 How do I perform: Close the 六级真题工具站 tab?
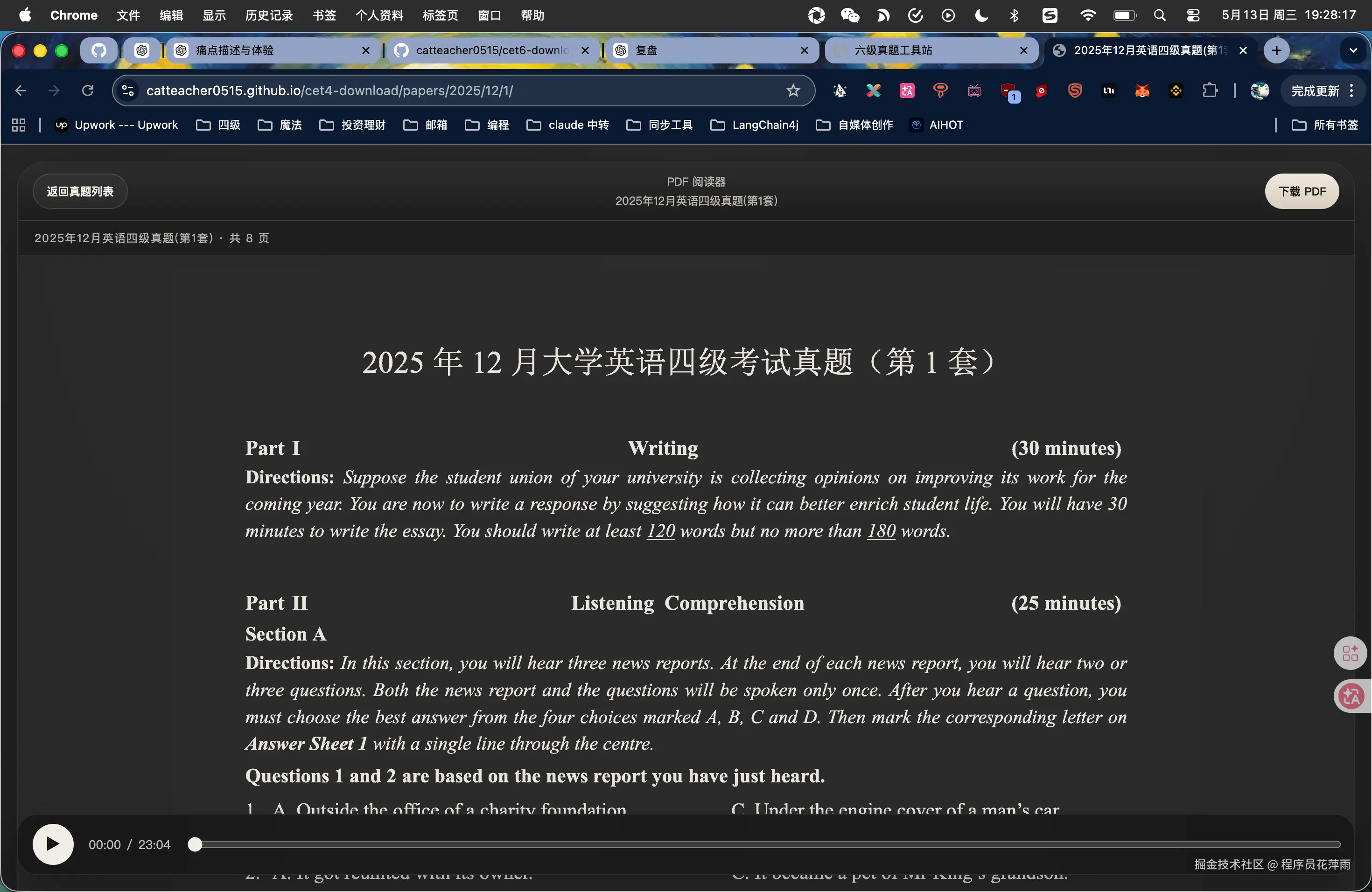tap(1024, 50)
